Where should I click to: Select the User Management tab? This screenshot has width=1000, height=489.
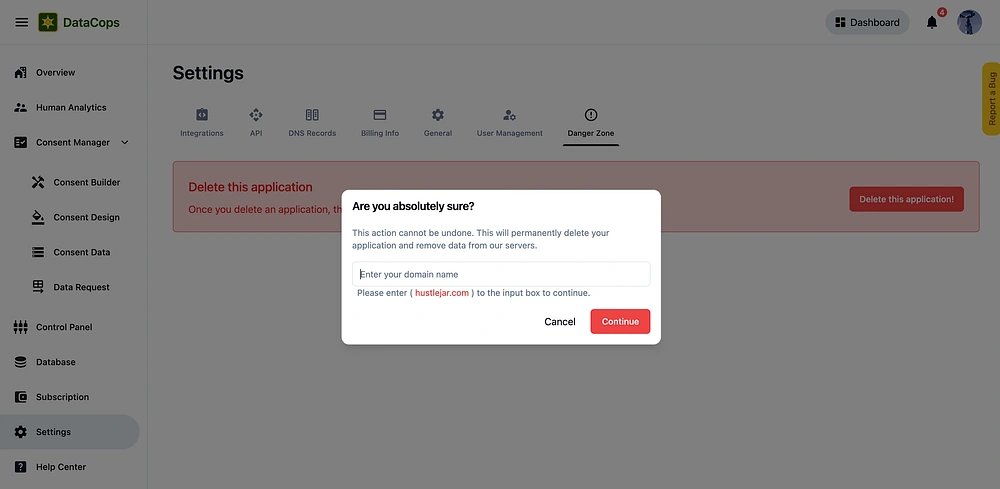(510, 123)
